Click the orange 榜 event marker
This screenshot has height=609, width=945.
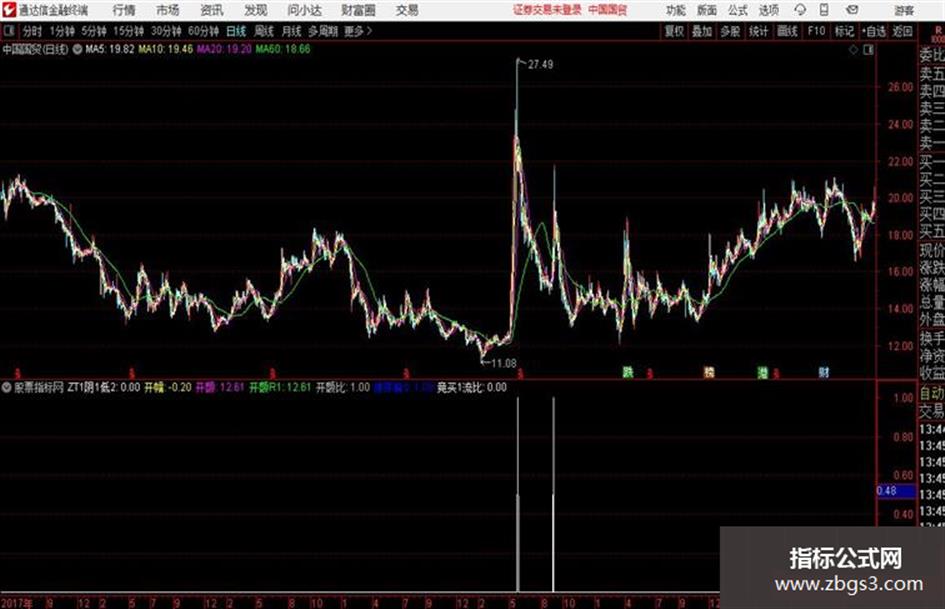[709, 372]
